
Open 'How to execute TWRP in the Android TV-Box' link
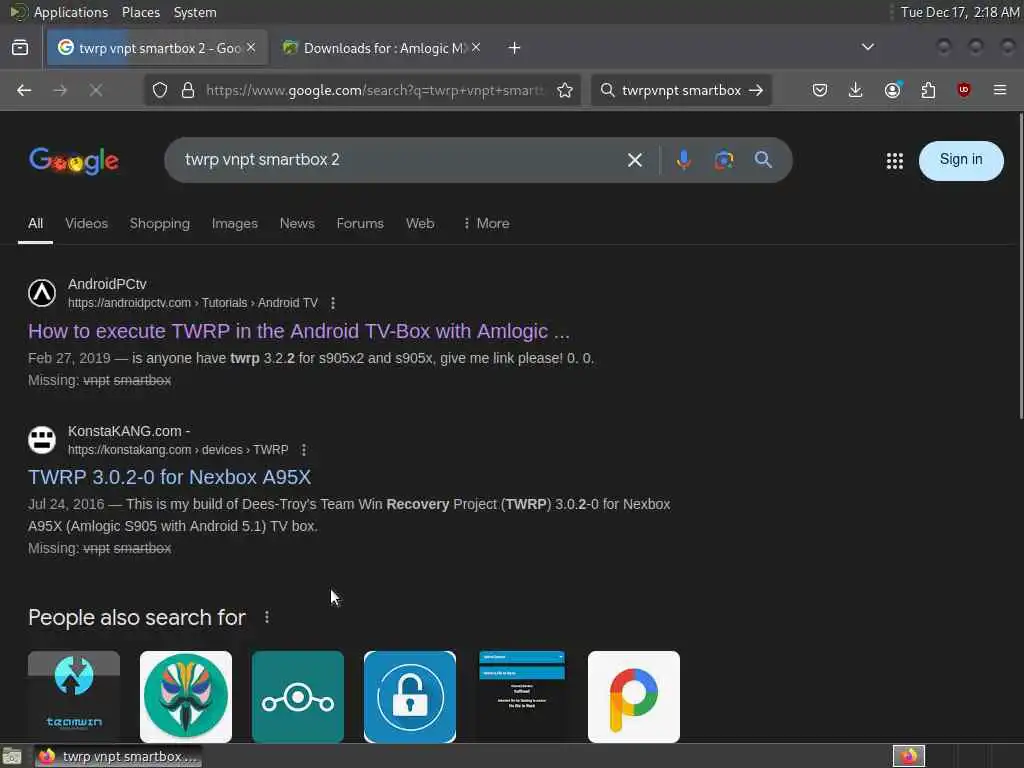298,332
